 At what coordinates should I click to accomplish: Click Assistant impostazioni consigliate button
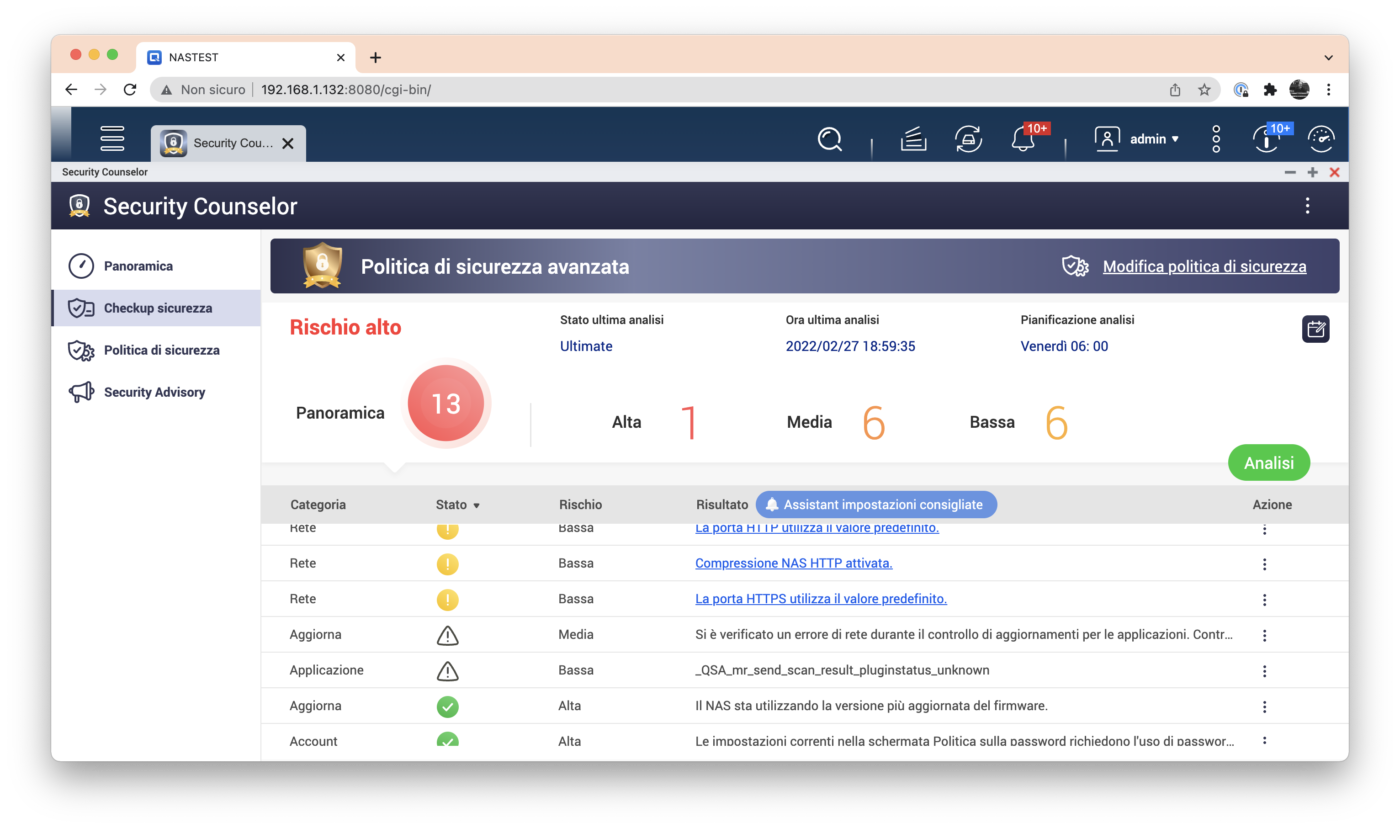tap(876, 505)
